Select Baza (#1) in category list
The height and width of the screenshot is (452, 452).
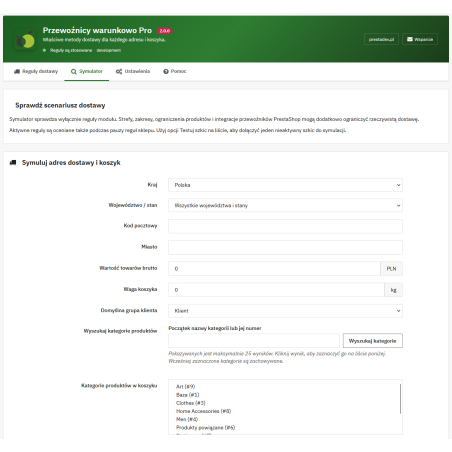coord(187,395)
